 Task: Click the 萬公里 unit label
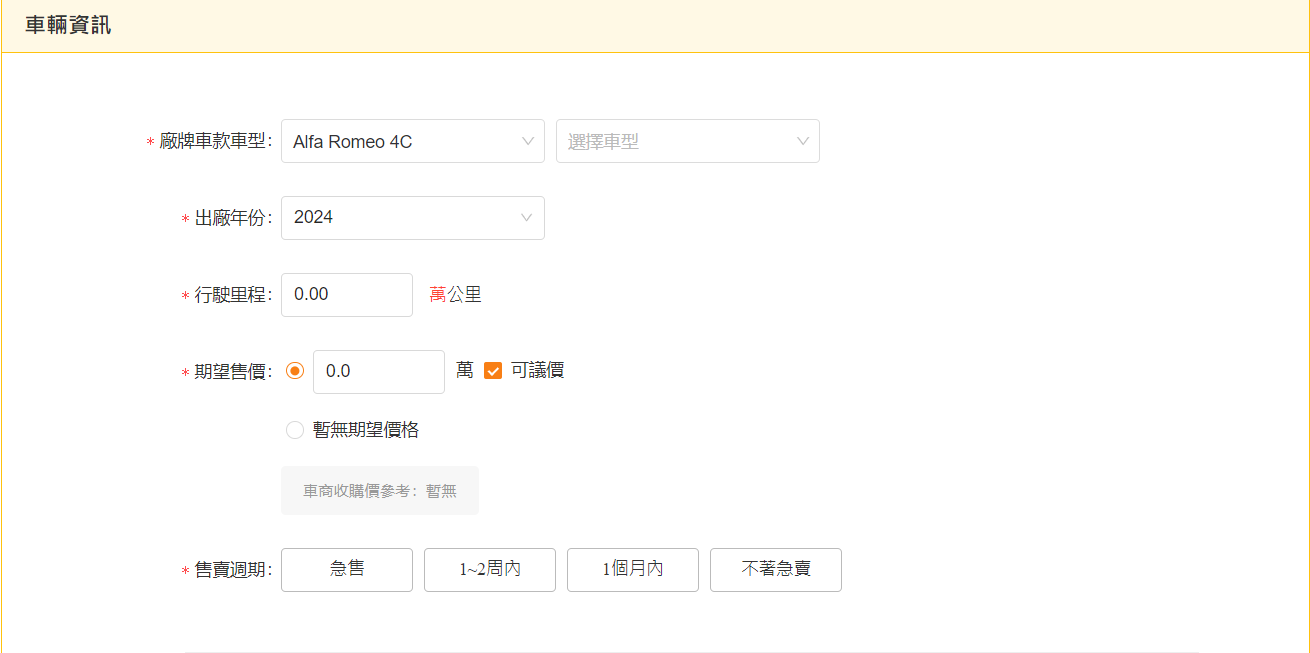tap(455, 295)
